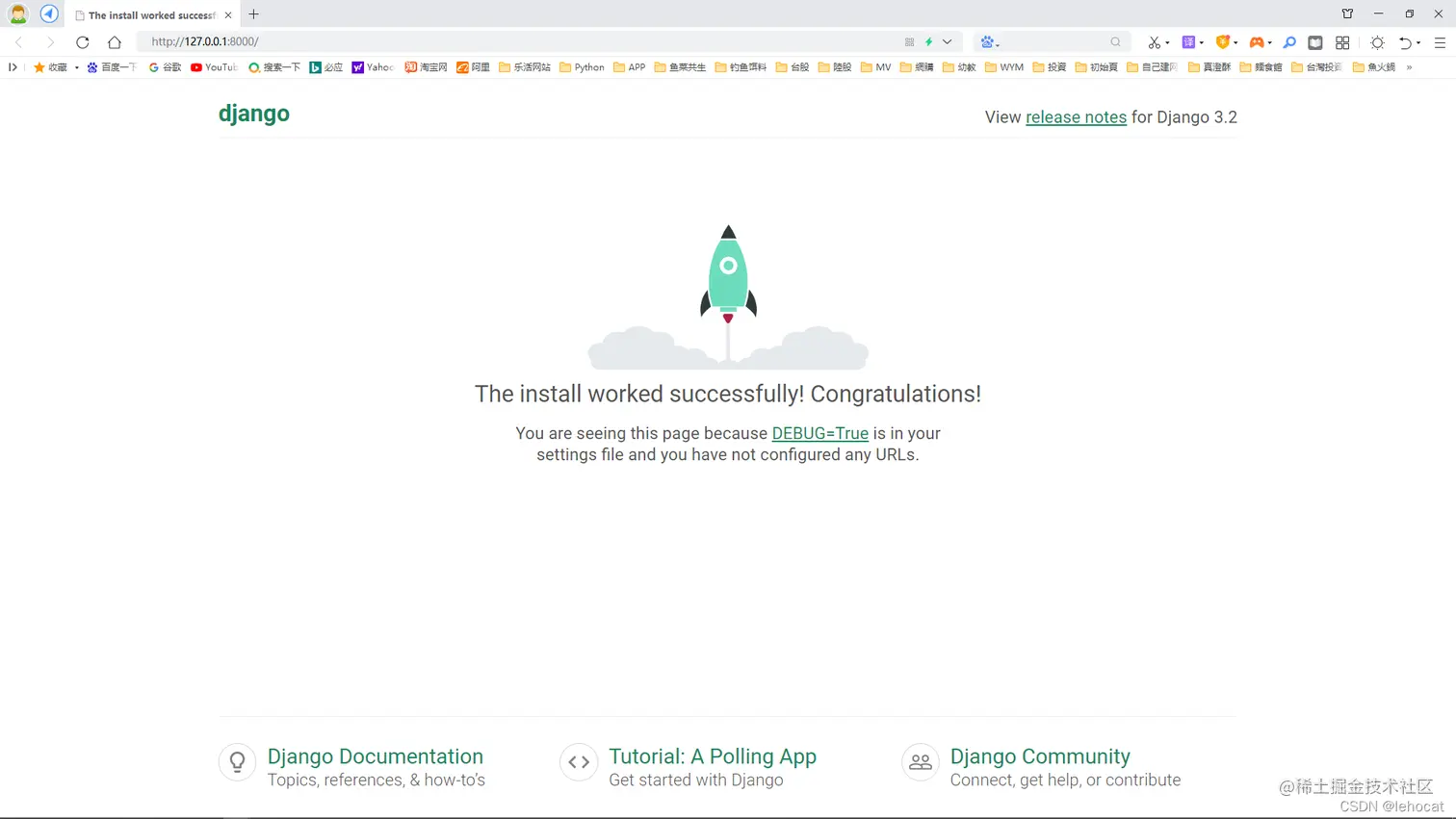Open the game controller icon

(x=1257, y=42)
